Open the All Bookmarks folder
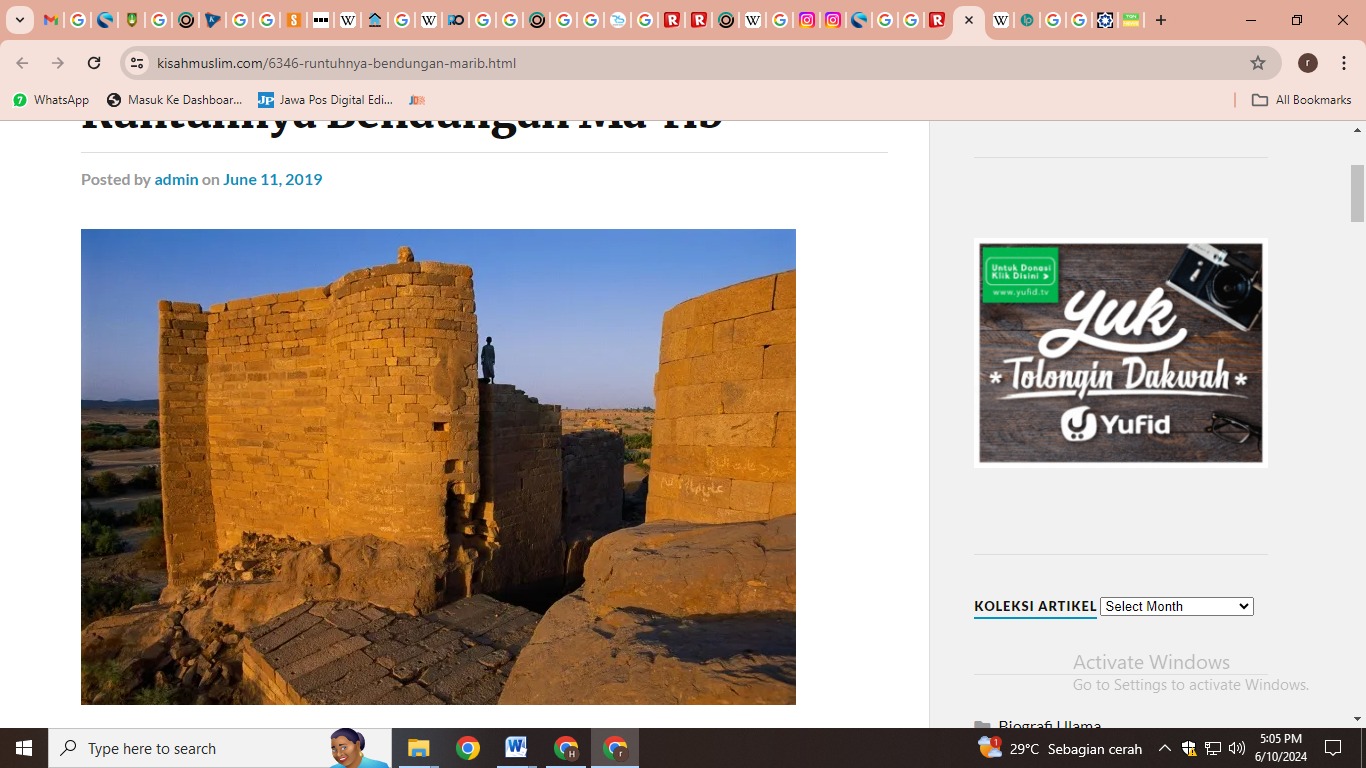This screenshot has width=1366, height=768. click(1301, 100)
